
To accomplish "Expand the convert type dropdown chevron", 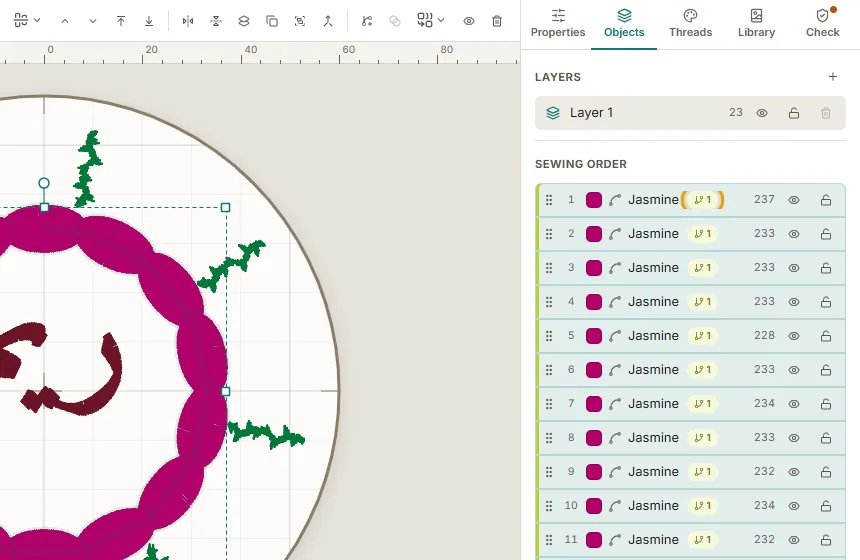I will (441, 21).
